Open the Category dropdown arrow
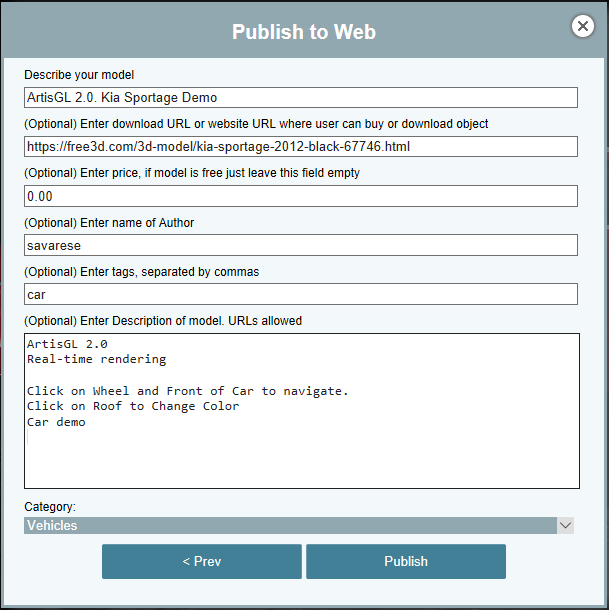Screen dimensions: 609x610 click(x=565, y=526)
